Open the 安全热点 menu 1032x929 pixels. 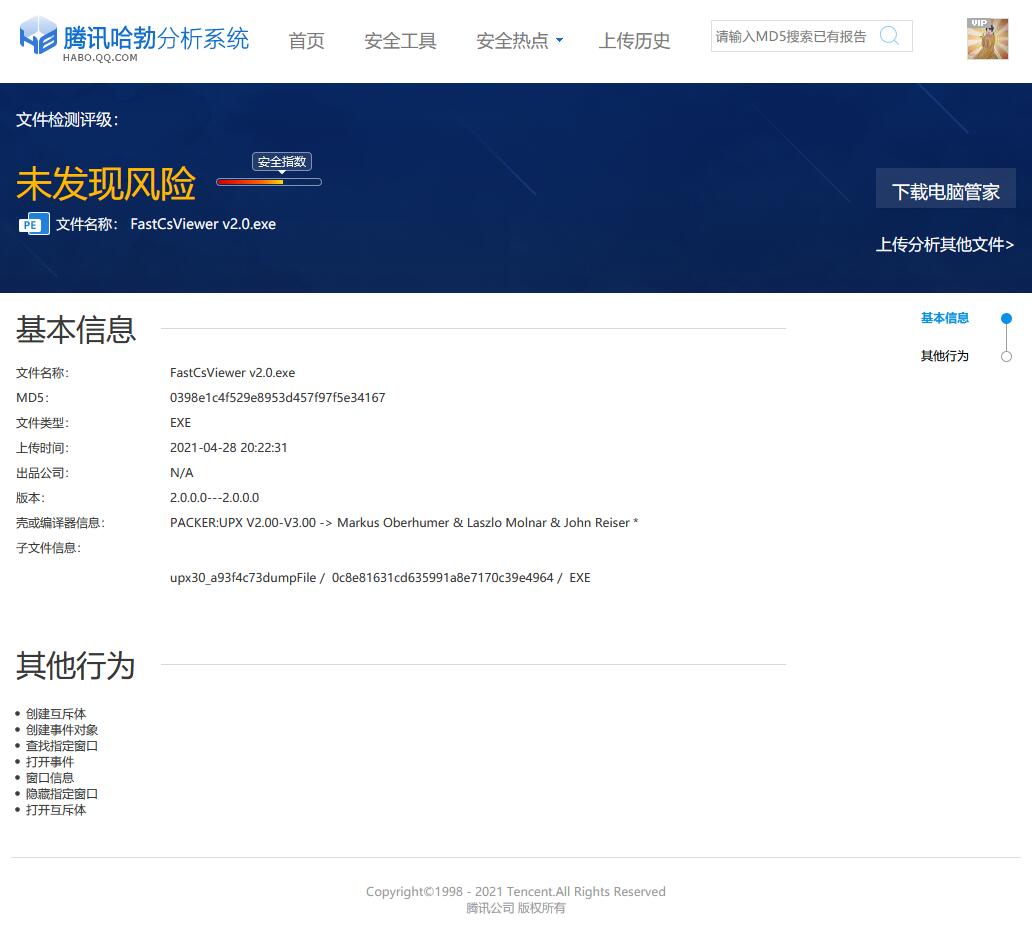[512, 41]
